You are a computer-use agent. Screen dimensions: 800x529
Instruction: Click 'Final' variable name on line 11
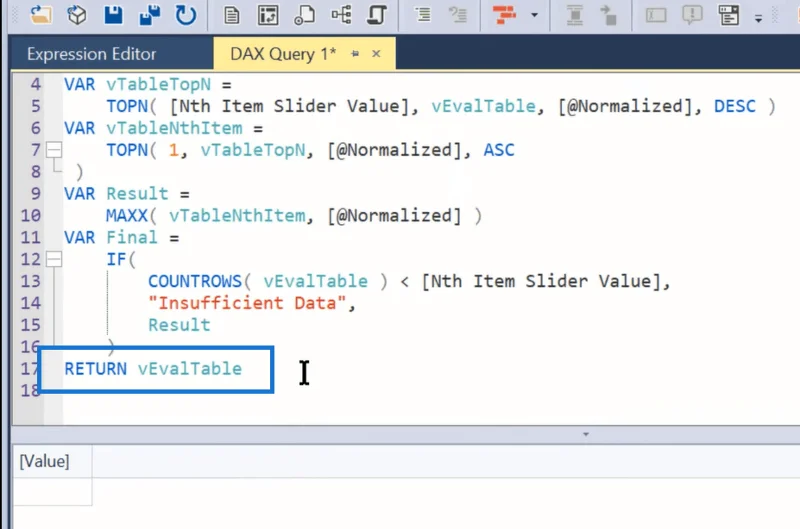pyautogui.click(x=132, y=238)
